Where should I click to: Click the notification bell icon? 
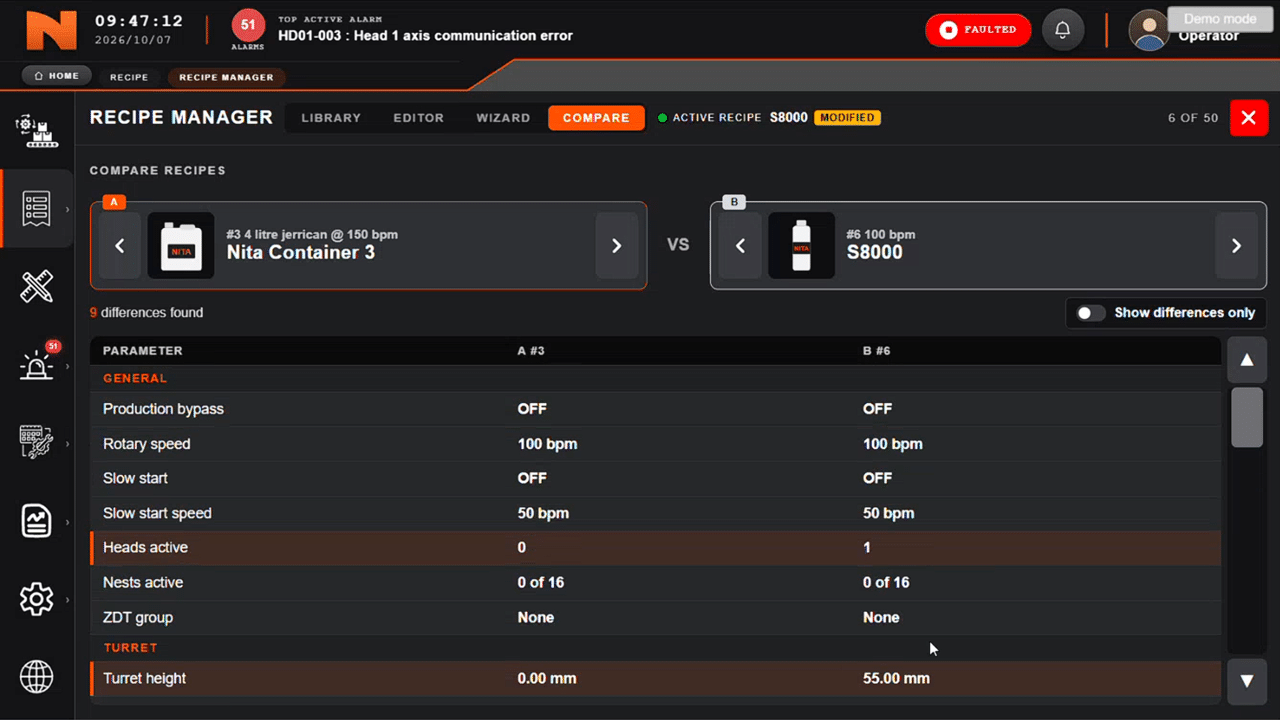coord(1063,30)
